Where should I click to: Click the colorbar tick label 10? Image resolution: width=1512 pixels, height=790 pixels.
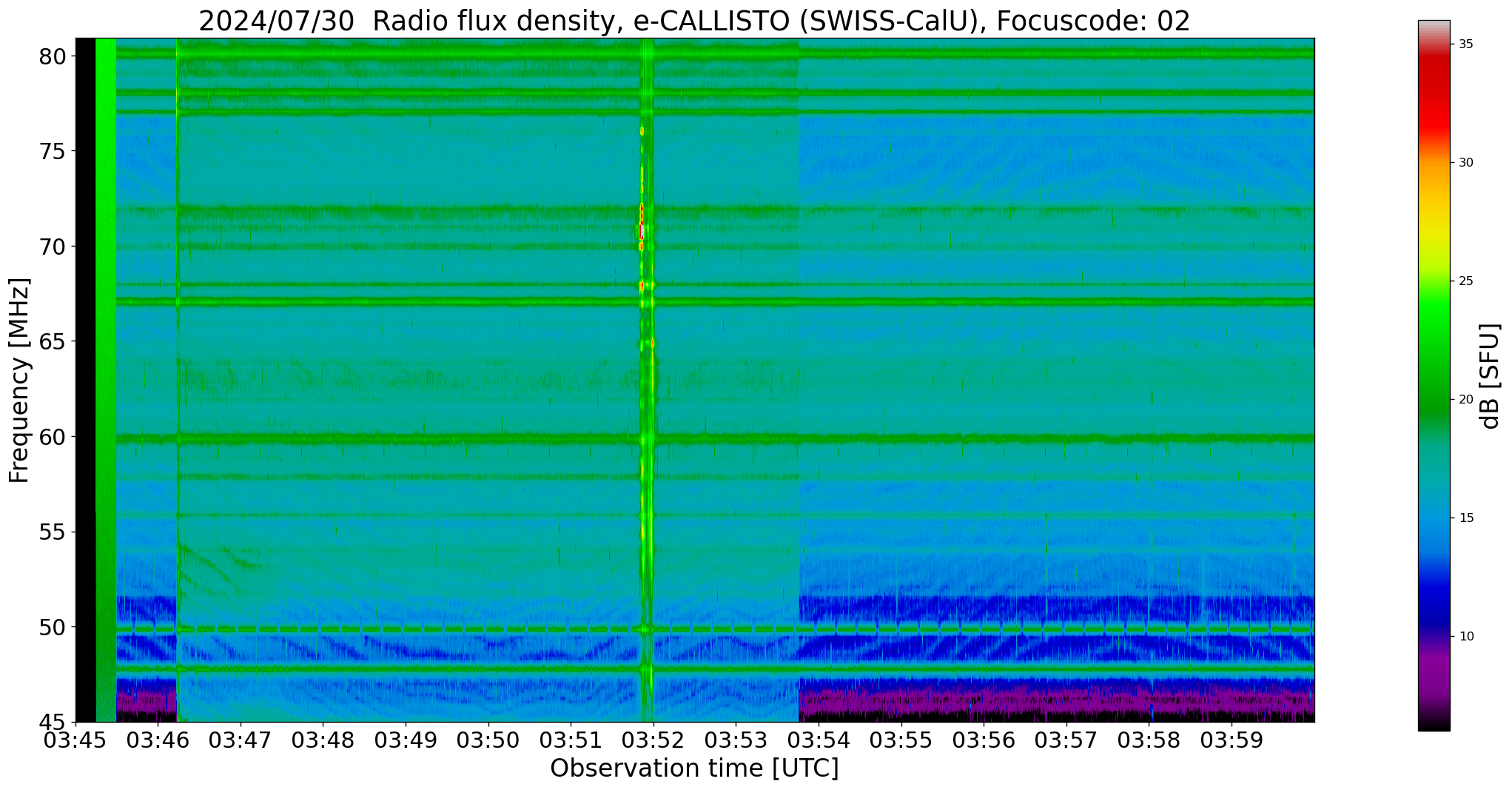(x=1465, y=637)
